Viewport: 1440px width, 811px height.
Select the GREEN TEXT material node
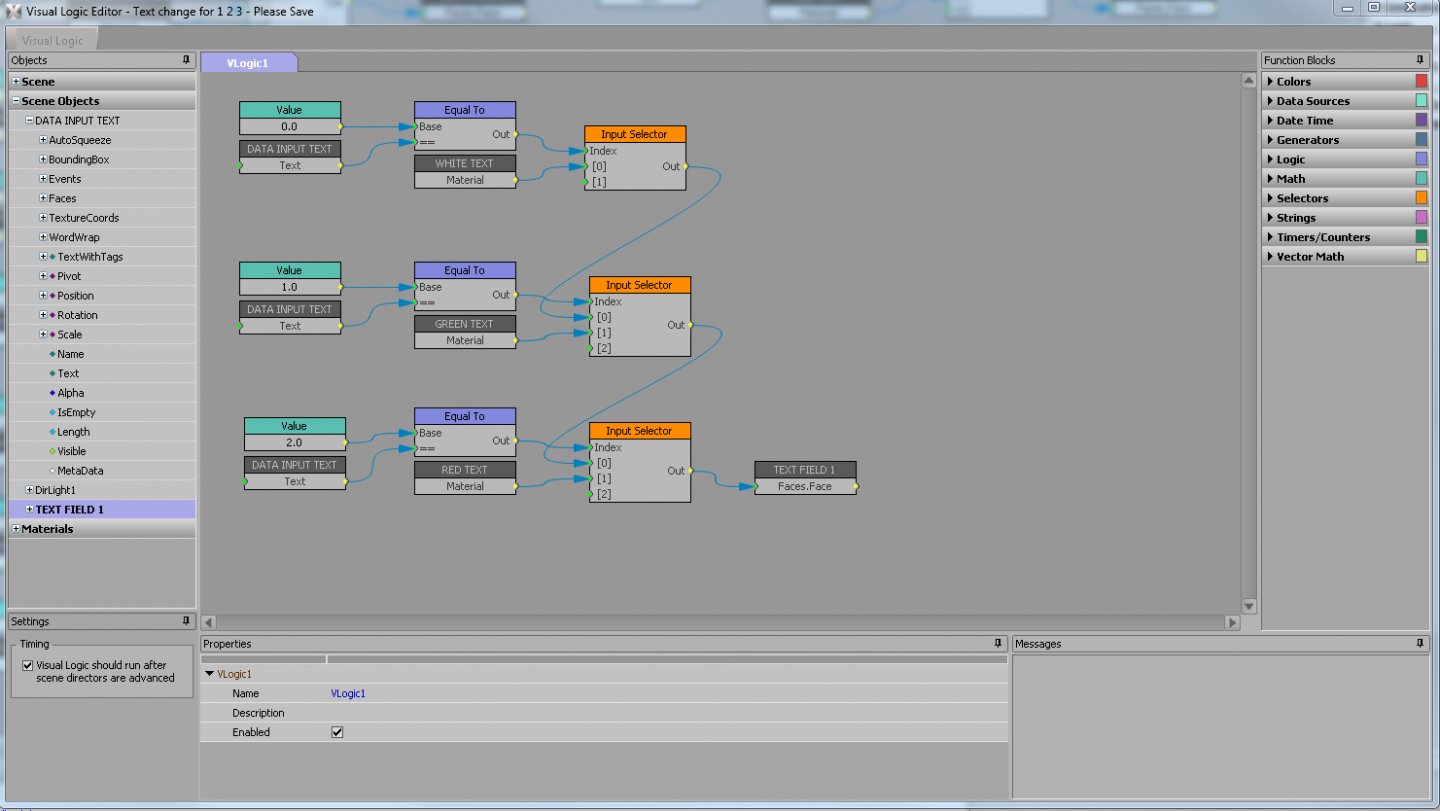465,332
